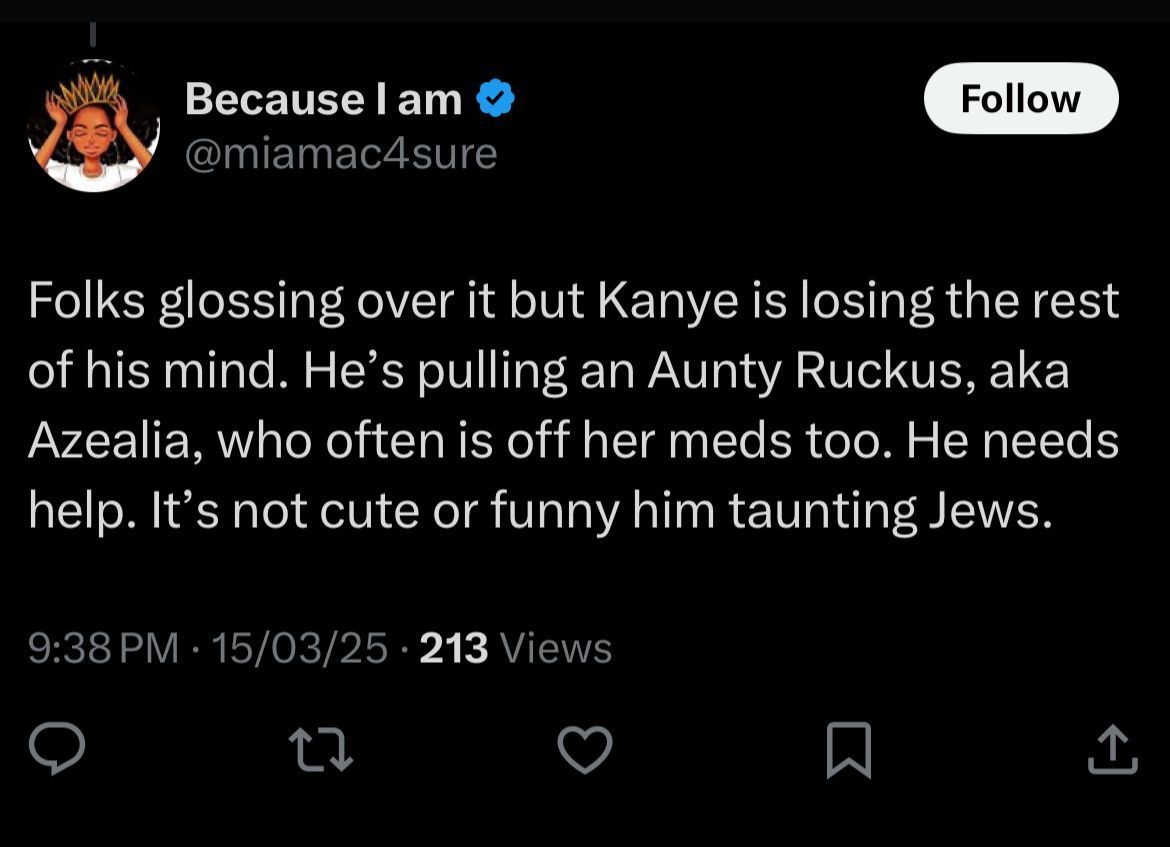Screen dimensions: 1170x847
Task: Click the opening word "Folks" in the tweet
Action: (86, 300)
